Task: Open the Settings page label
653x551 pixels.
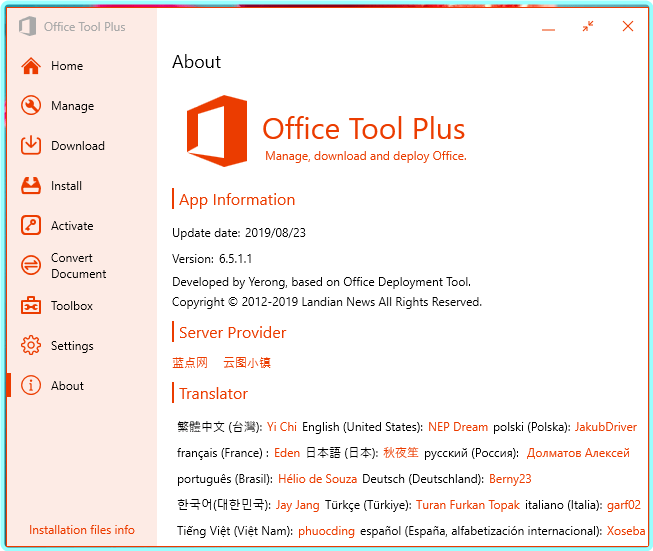Action: [x=72, y=346]
